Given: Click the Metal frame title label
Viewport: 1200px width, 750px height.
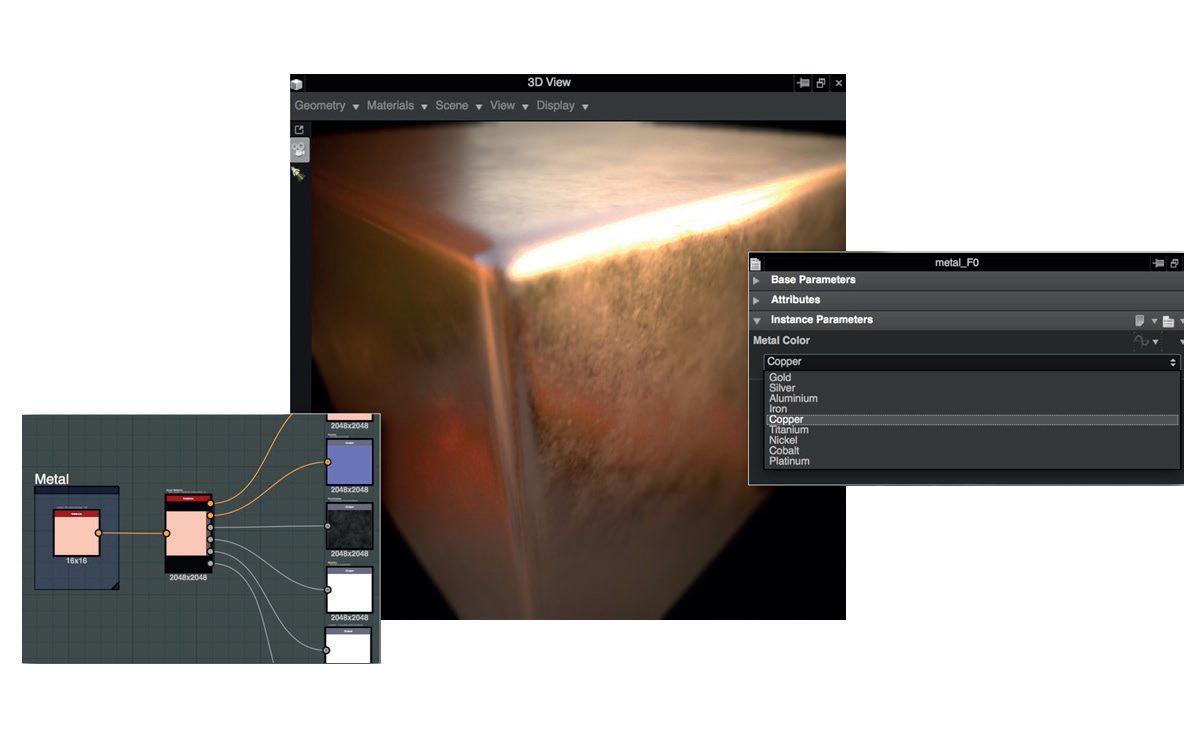Looking at the screenshot, I should tap(52, 480).
